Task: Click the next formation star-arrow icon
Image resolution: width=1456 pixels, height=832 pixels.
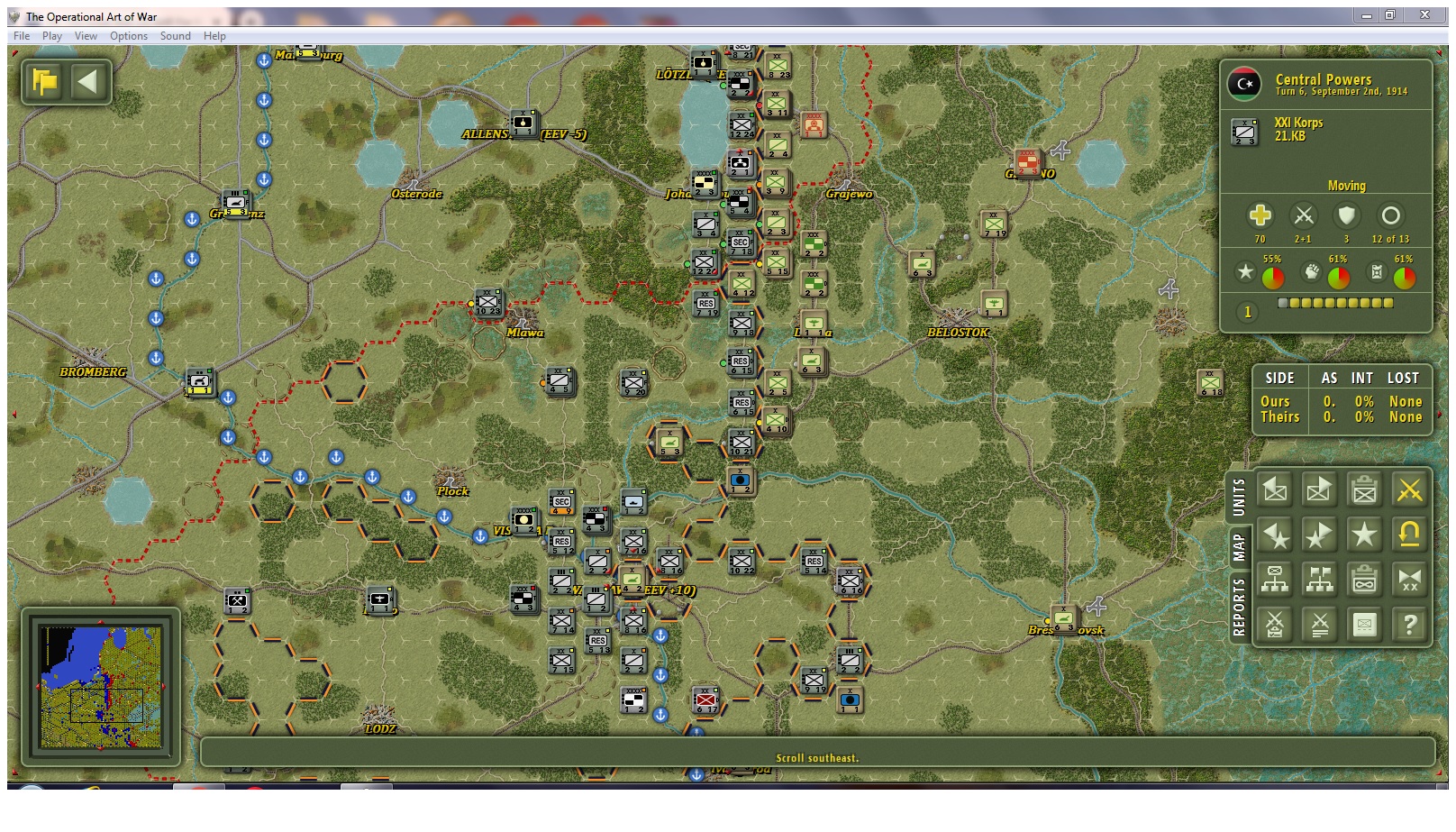Action: click(x=1319, y=535)
